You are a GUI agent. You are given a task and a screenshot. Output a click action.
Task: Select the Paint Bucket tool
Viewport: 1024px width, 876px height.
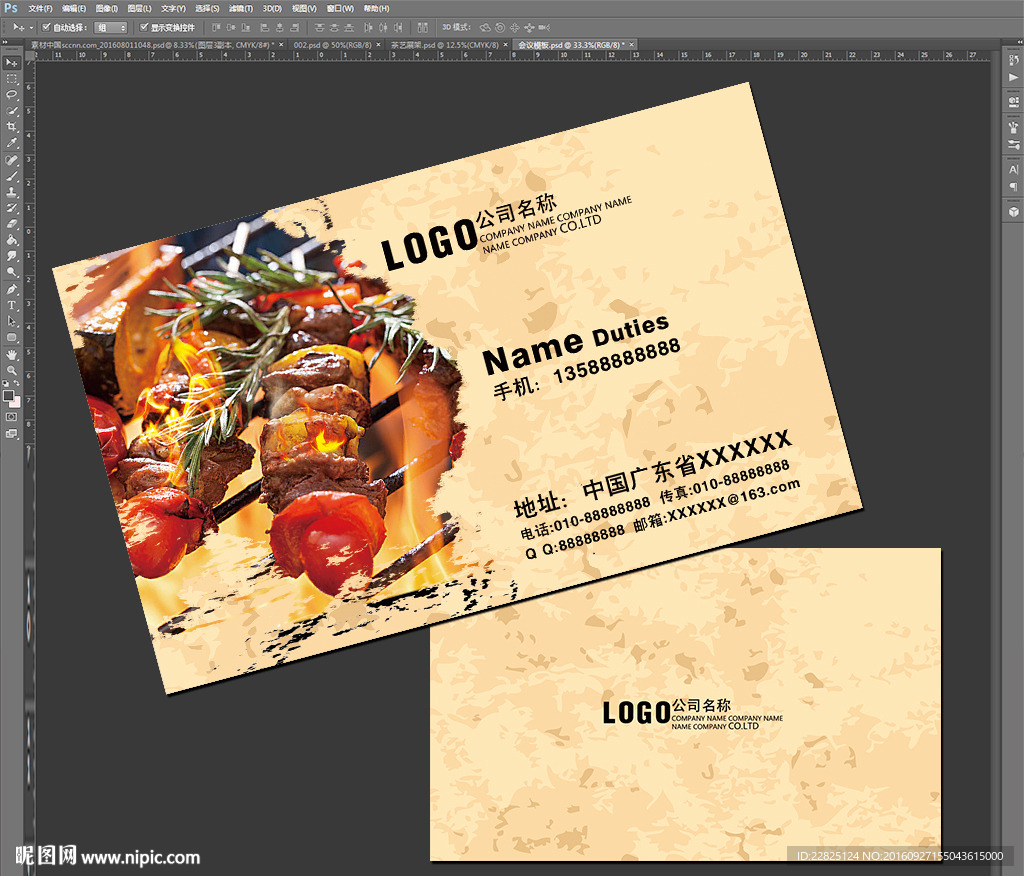tap(11, 240)
